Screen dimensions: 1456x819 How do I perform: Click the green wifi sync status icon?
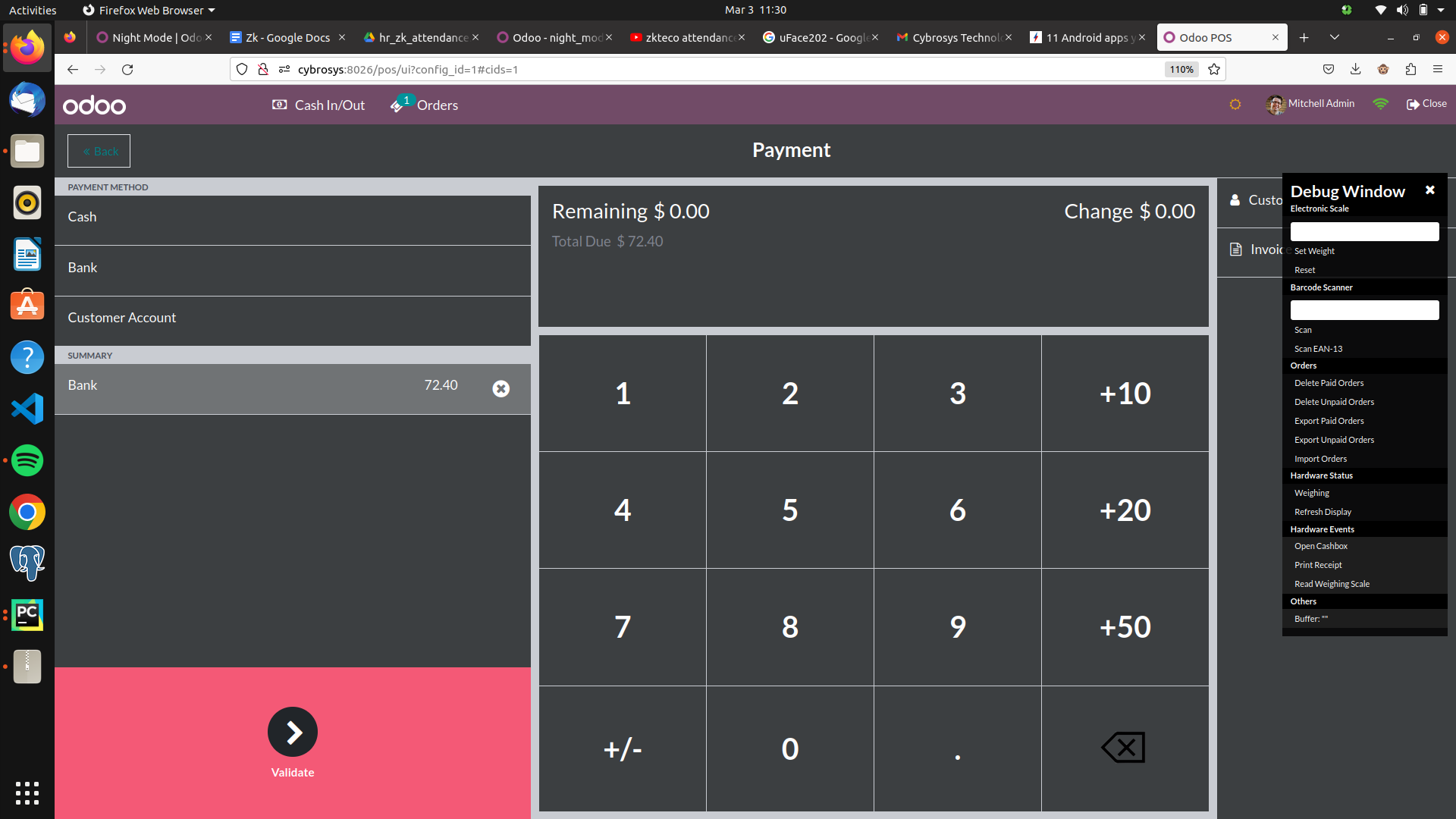pos(1380,104)
